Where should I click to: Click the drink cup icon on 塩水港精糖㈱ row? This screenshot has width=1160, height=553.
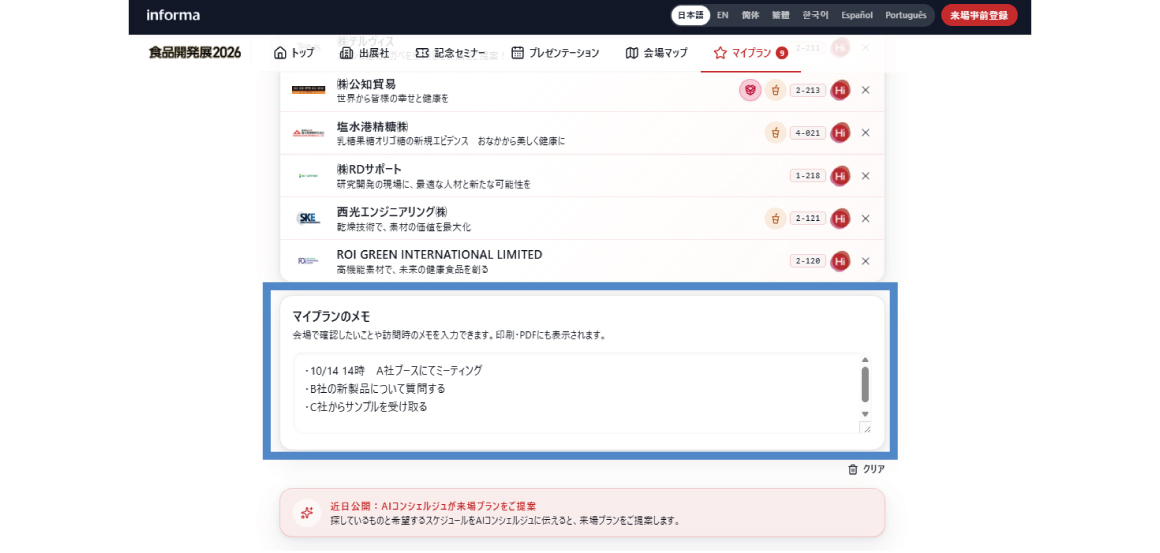(775, 133)
